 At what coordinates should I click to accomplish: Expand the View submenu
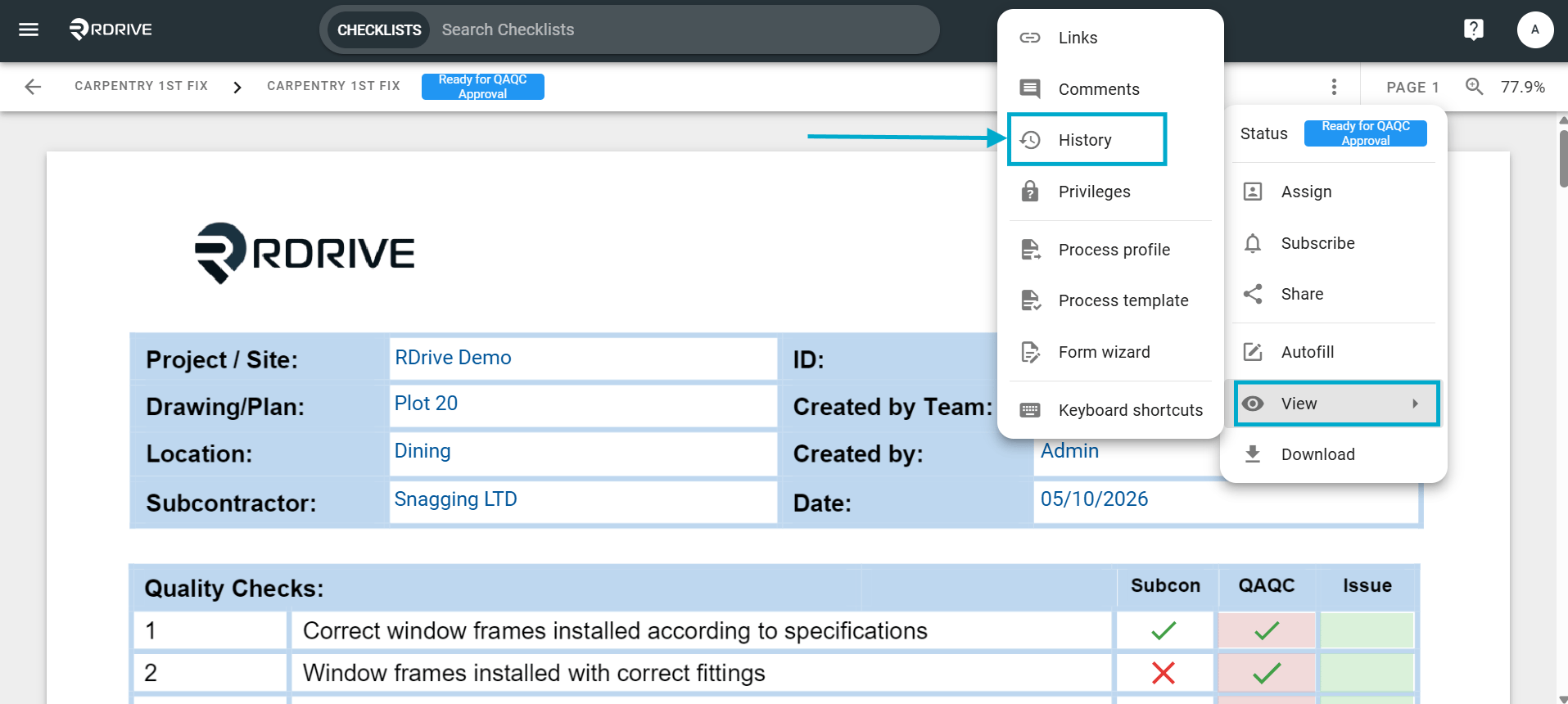(x=1336, y=404)
